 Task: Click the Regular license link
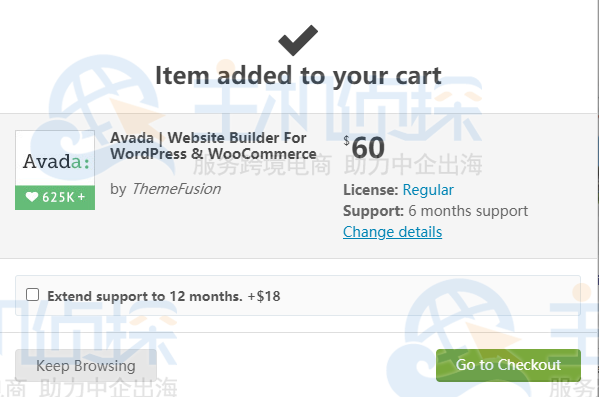tap(428, 190)
